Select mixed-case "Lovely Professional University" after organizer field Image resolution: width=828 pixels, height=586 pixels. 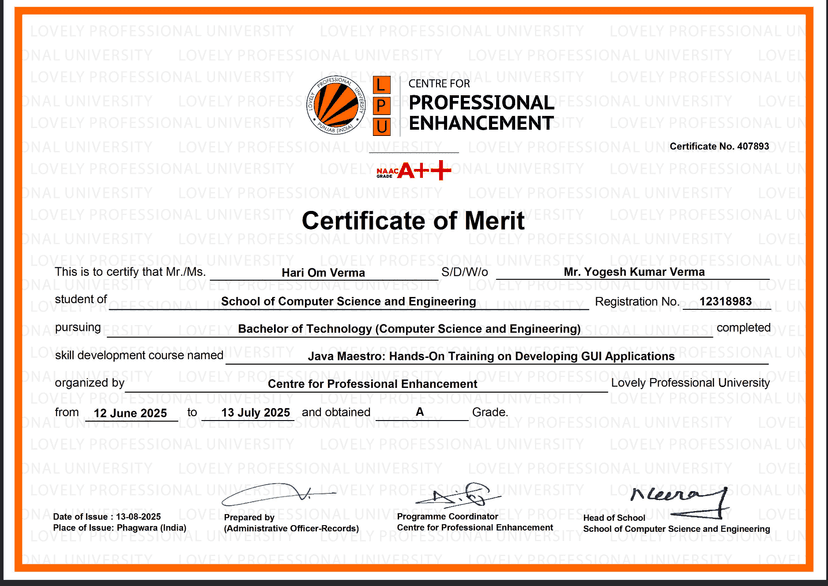[691, 383]
